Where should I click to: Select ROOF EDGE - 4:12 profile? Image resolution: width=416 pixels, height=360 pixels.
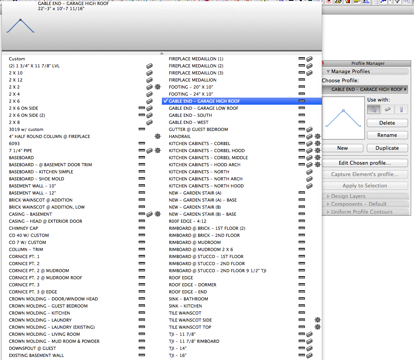[x=188, y=221]
